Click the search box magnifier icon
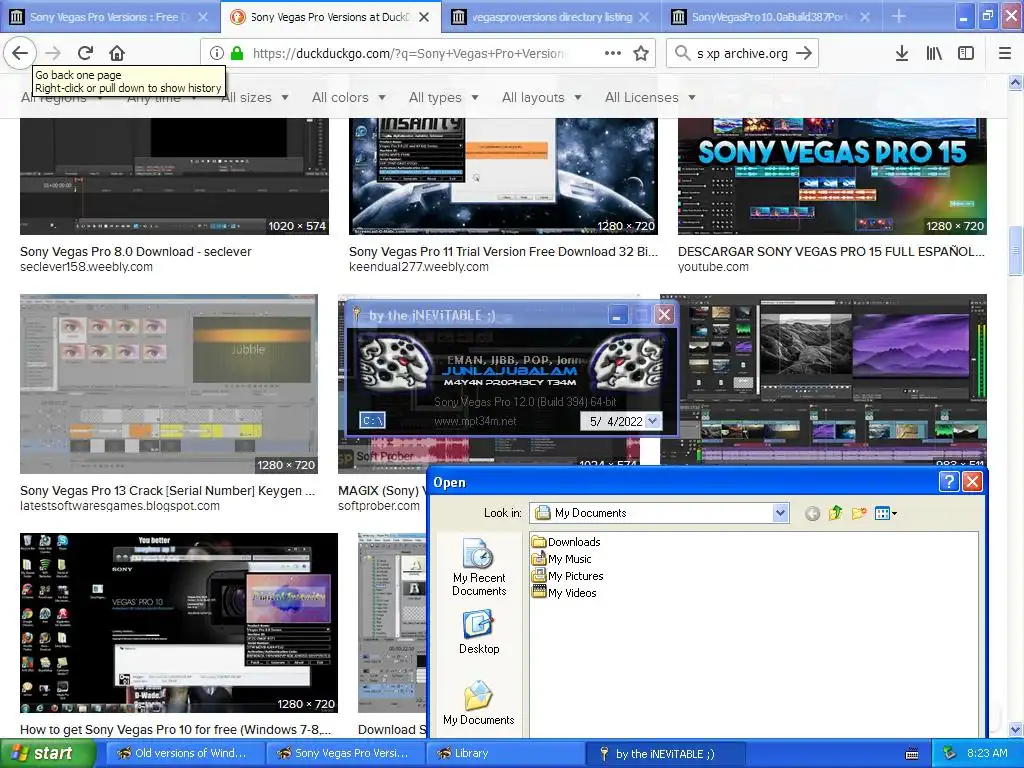The height and width of the screenshot is (768, 1024). pyautogui.click(x=682, y=53)
